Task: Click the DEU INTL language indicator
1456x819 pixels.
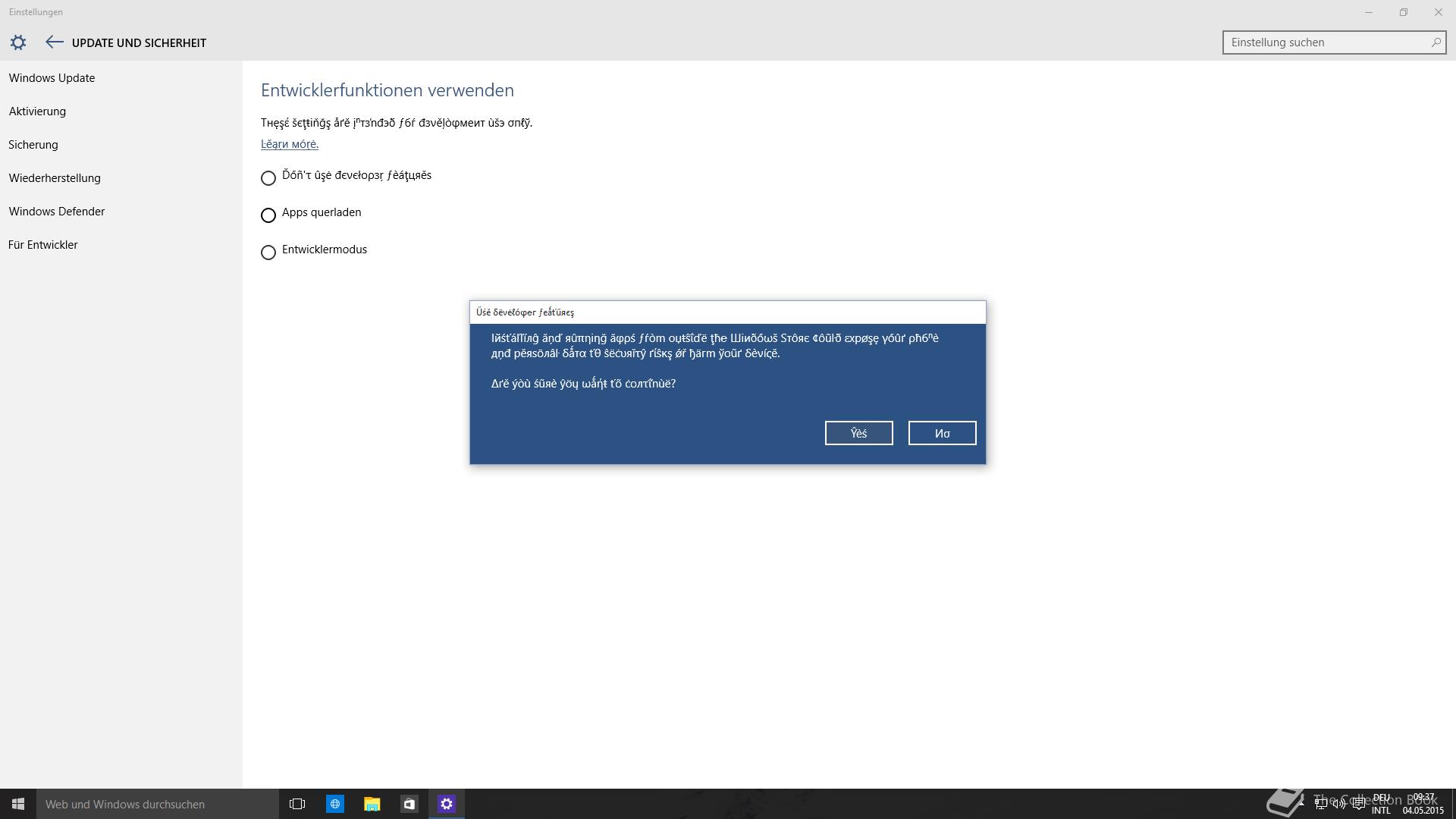Action: click(x=1381, y=804)
